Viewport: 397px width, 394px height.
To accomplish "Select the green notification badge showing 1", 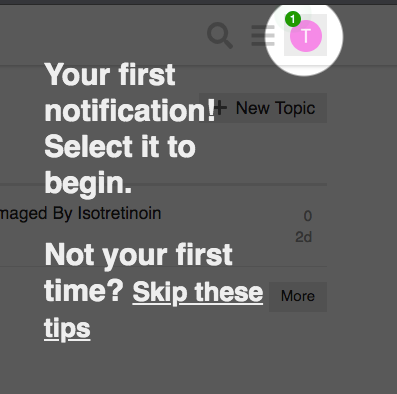I will pos(293,19).
